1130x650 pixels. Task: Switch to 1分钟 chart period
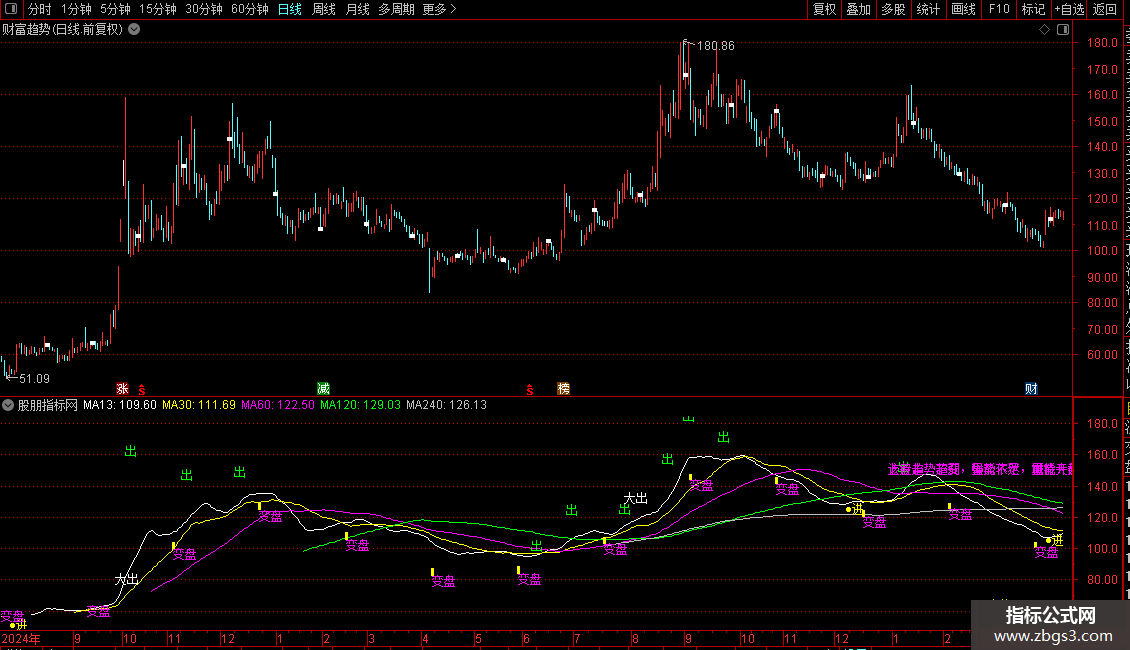point(76,9)
